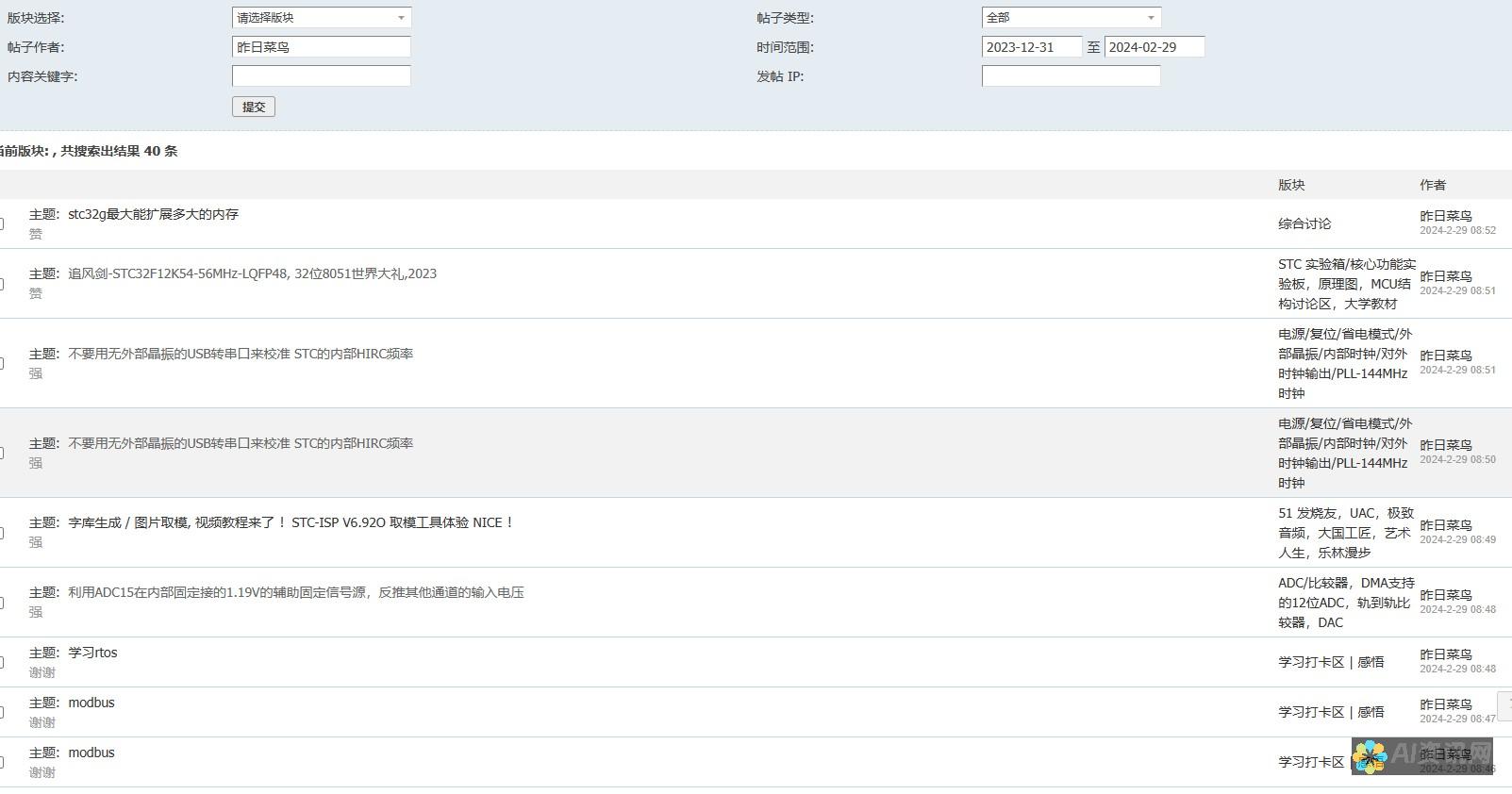Click the timestamp 2024-2-29 08:50
The image size is (1512, 794).
pyautogui.click(x=1457, y=459)
